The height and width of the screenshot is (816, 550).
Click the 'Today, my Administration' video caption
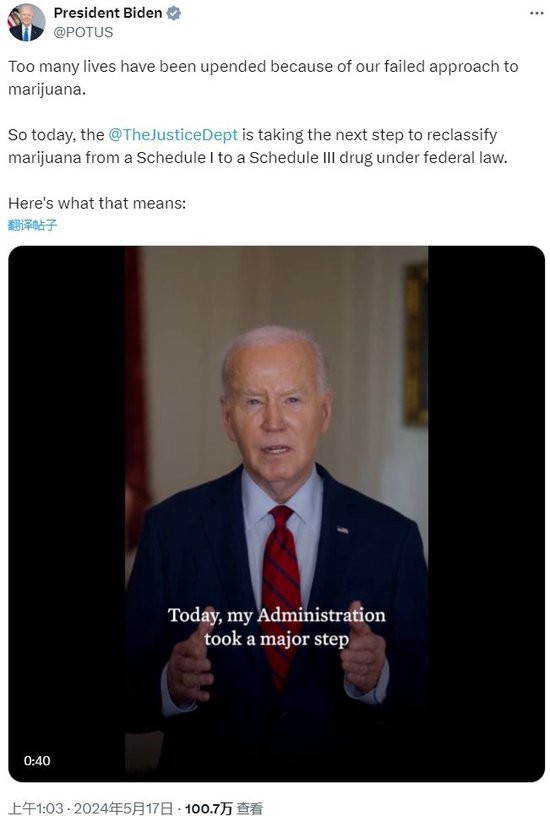(276, 627)
